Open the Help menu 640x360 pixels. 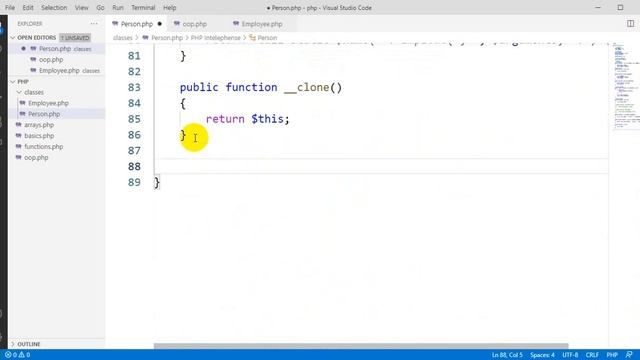(169, 7)
